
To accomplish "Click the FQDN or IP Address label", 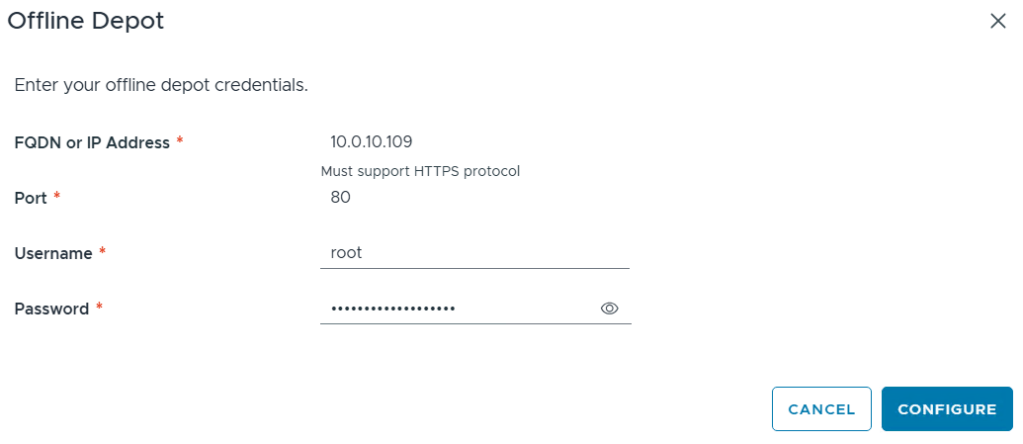I will [x=92, y=142].
